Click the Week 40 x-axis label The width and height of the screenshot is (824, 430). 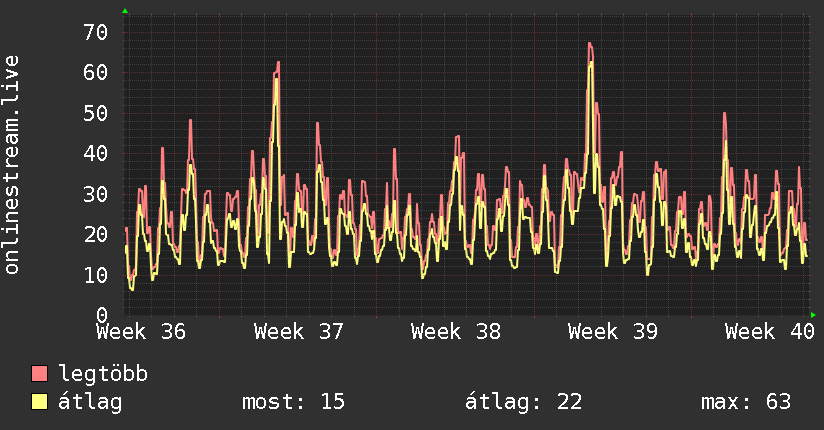pyautogui.click(x=770, y=332)
